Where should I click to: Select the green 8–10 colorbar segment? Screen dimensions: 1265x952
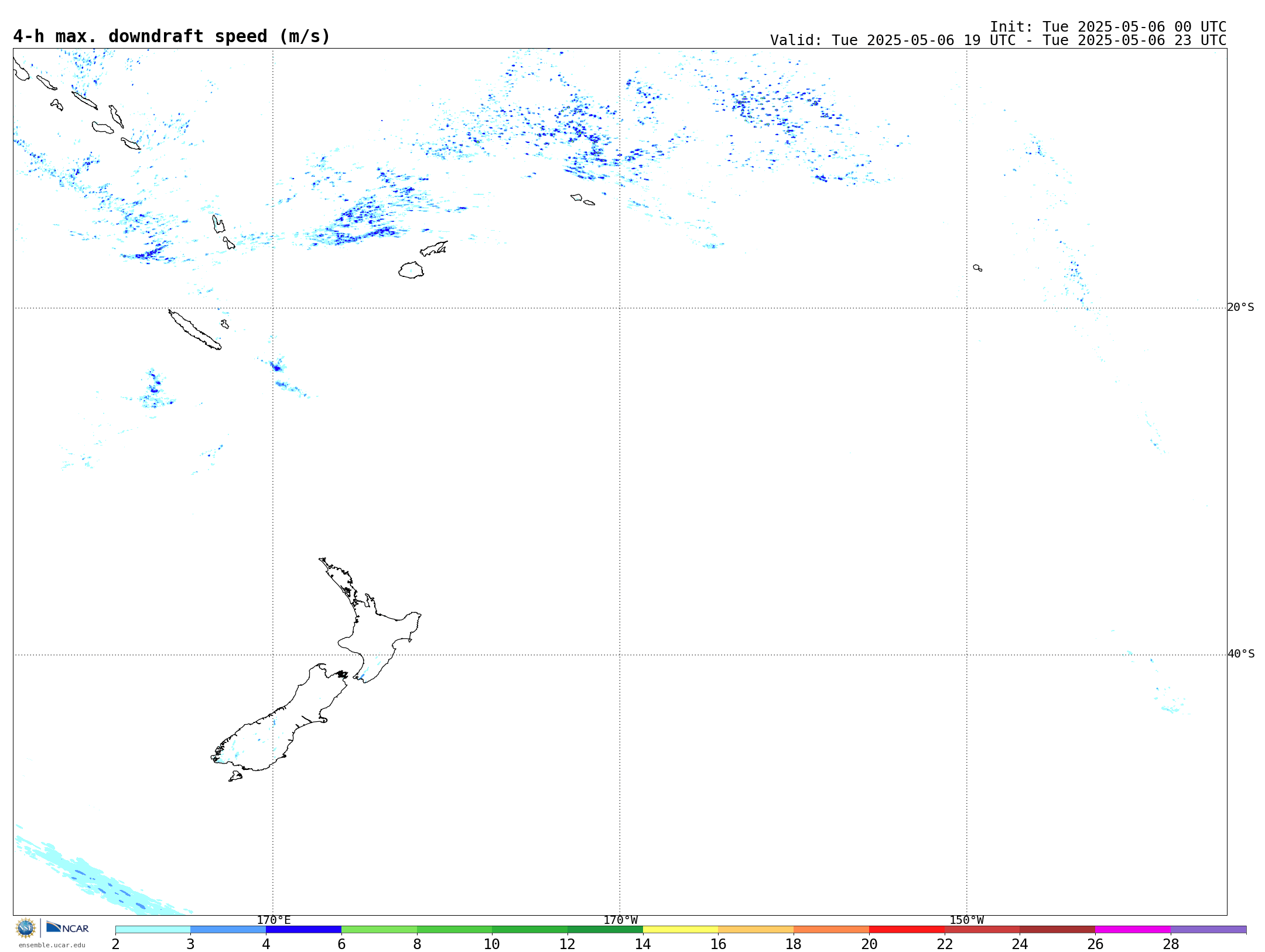(454, 929)
